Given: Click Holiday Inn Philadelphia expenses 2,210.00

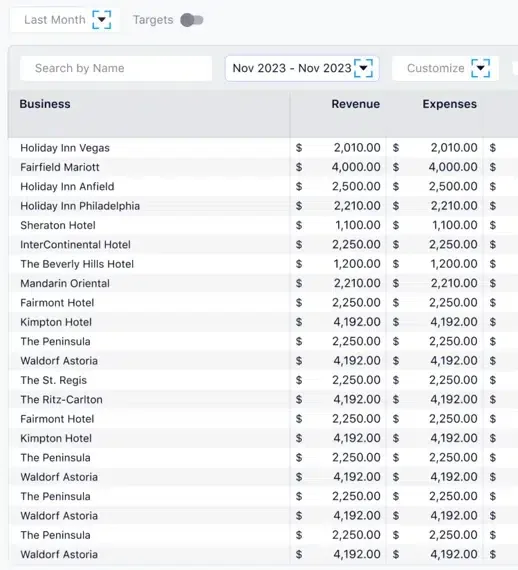Looking at the screenshot, I should pos(454,205).
